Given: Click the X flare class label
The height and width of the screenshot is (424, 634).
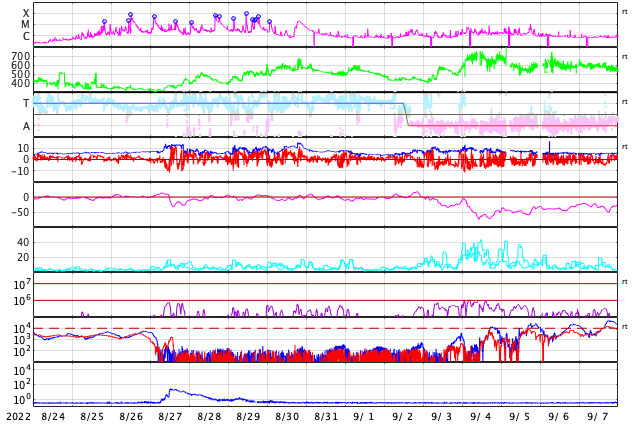Looking at the screenshot, I should coord(26,13).
